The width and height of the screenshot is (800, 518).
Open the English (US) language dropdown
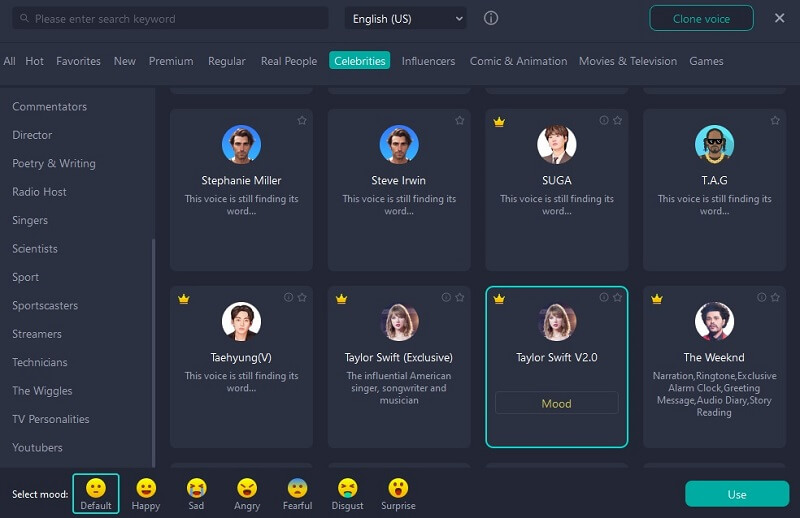(406, 18)
